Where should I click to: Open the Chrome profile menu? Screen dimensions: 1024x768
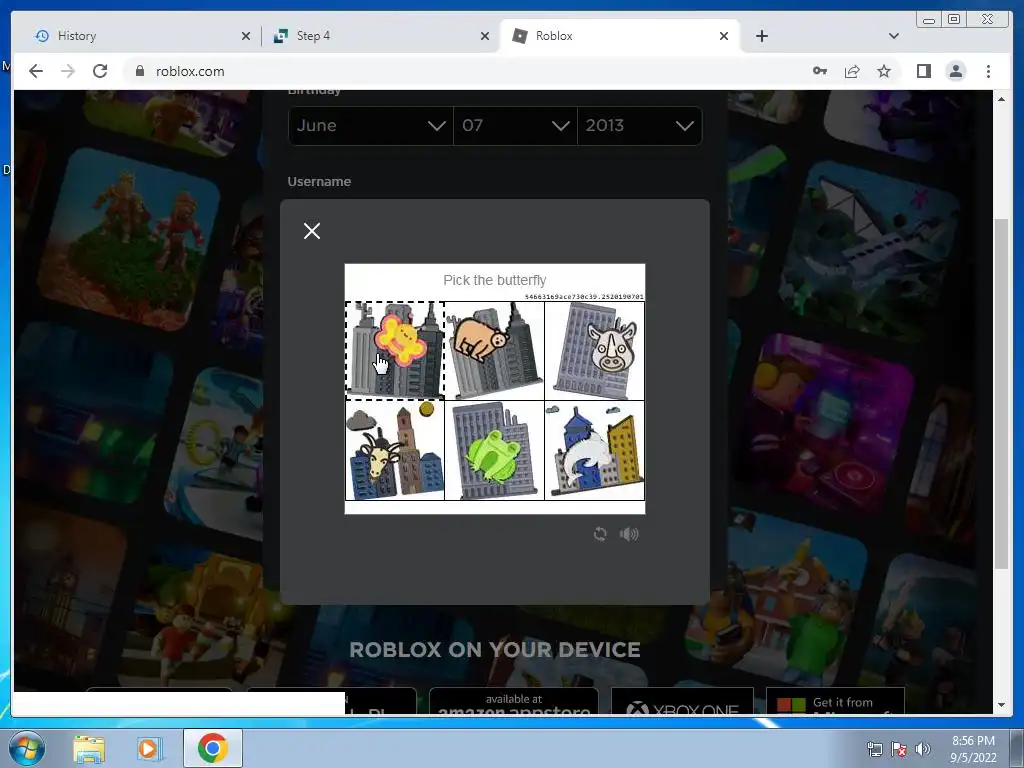coord(956,71)
